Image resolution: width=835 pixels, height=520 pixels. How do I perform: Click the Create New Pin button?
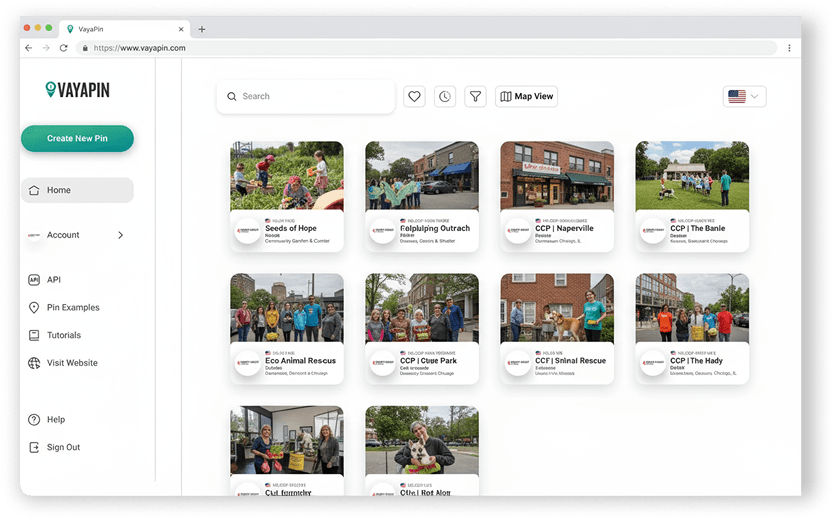77,139
